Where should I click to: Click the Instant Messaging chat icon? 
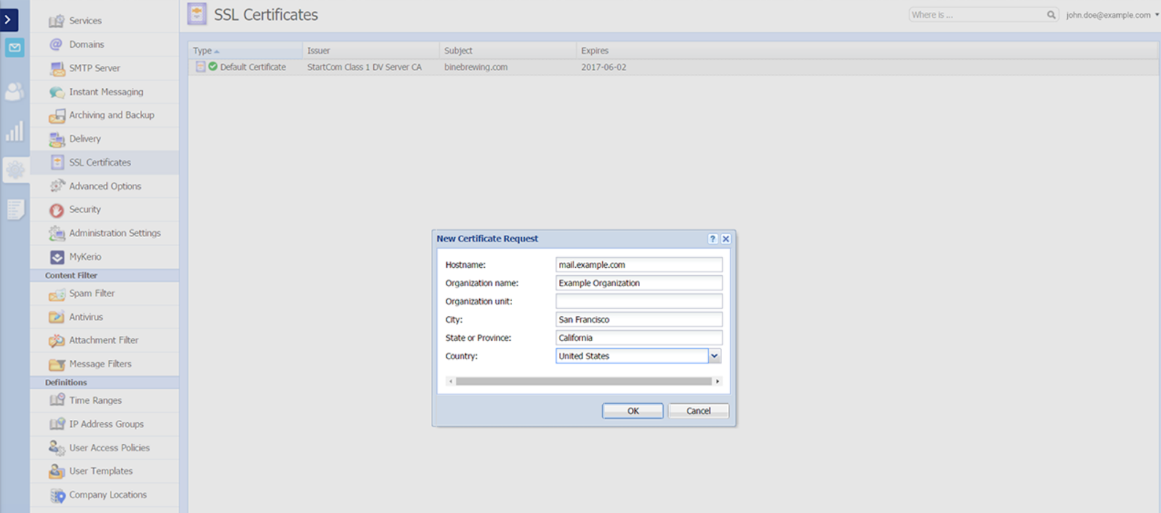point(56,92)
